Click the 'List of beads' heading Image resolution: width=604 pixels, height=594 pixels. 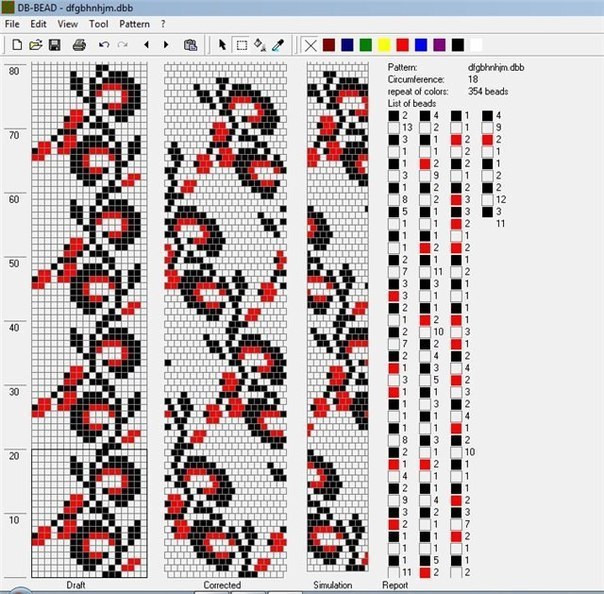[412, 103]
